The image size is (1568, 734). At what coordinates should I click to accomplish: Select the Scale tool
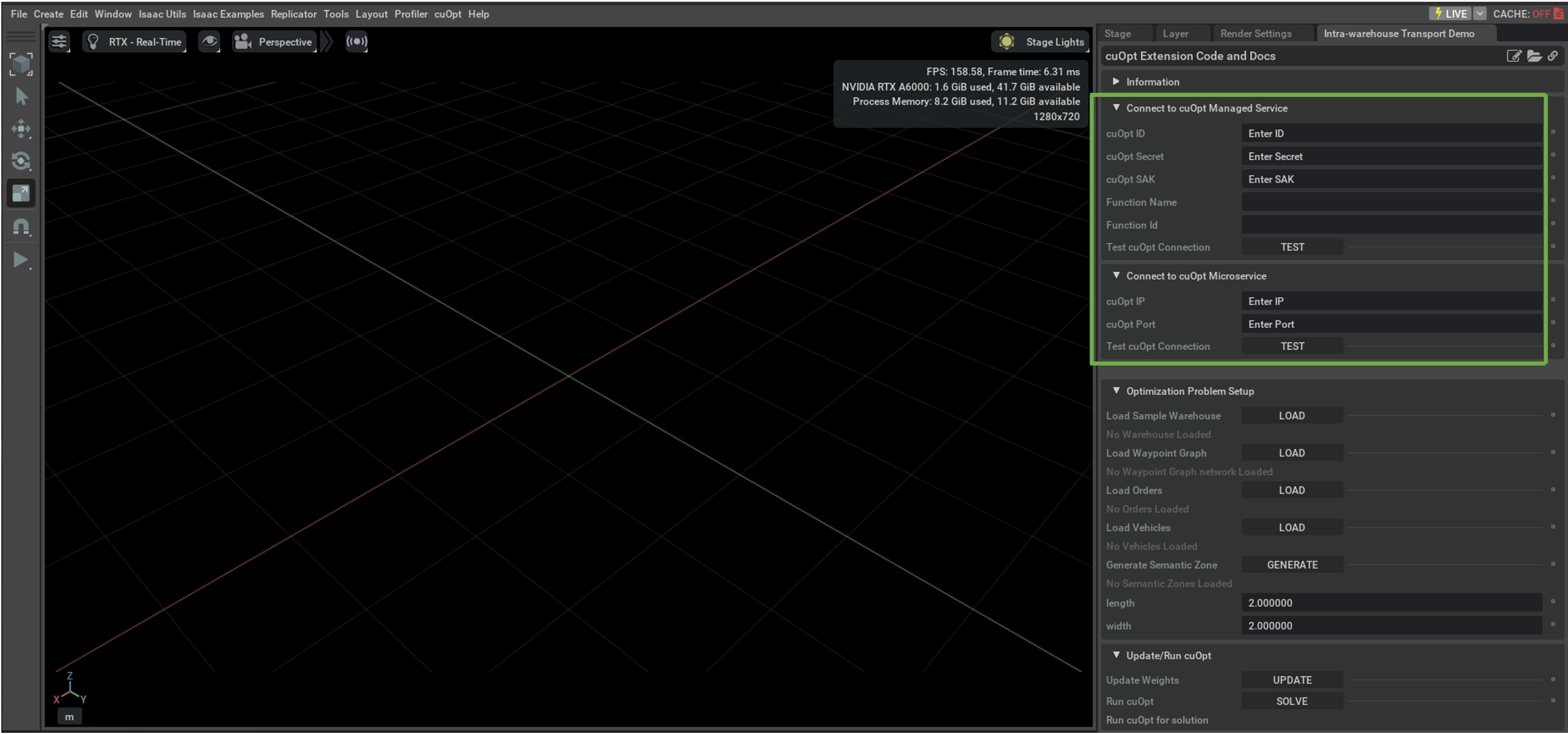(x=21, y=193)
